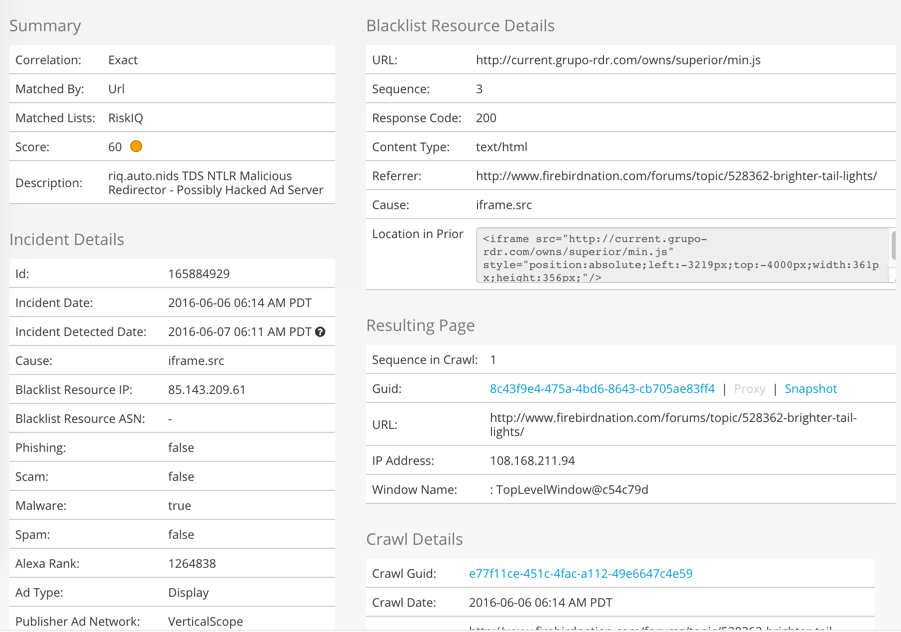Click the Resulting Page heading
Image resolution: width=901 pixels, height=632 pixels.
click(421, 326)
